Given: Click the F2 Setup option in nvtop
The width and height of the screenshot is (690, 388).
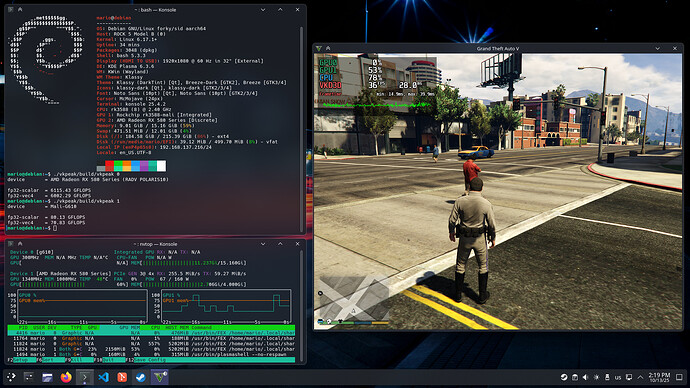Looking at the screenshot, I should (x=21, y=360).
